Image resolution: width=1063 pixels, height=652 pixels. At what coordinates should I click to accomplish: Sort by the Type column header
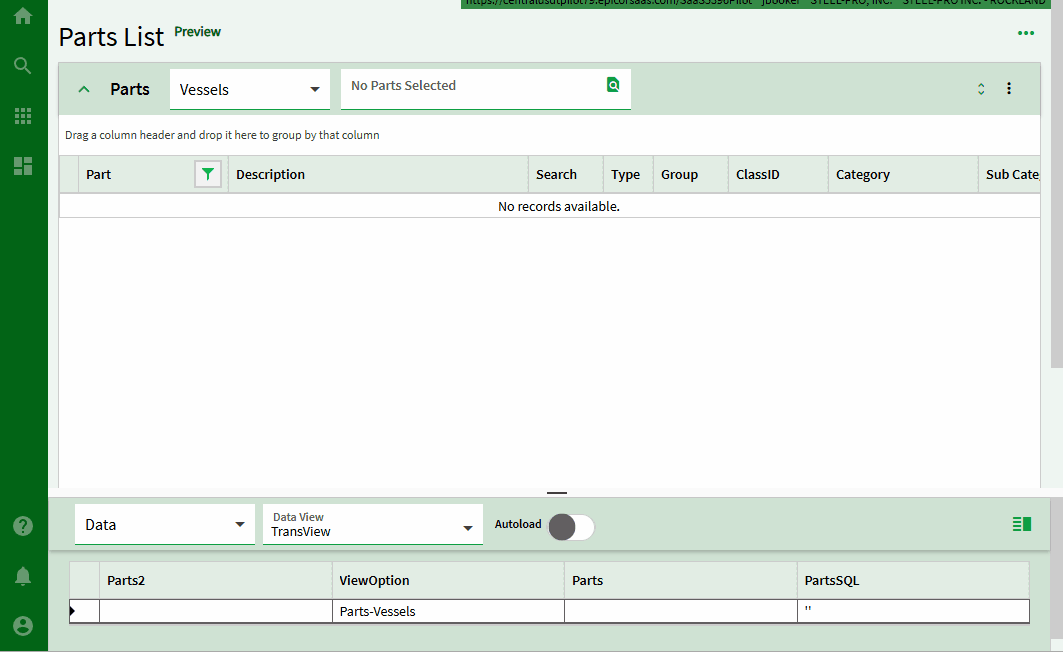[628, 175]
